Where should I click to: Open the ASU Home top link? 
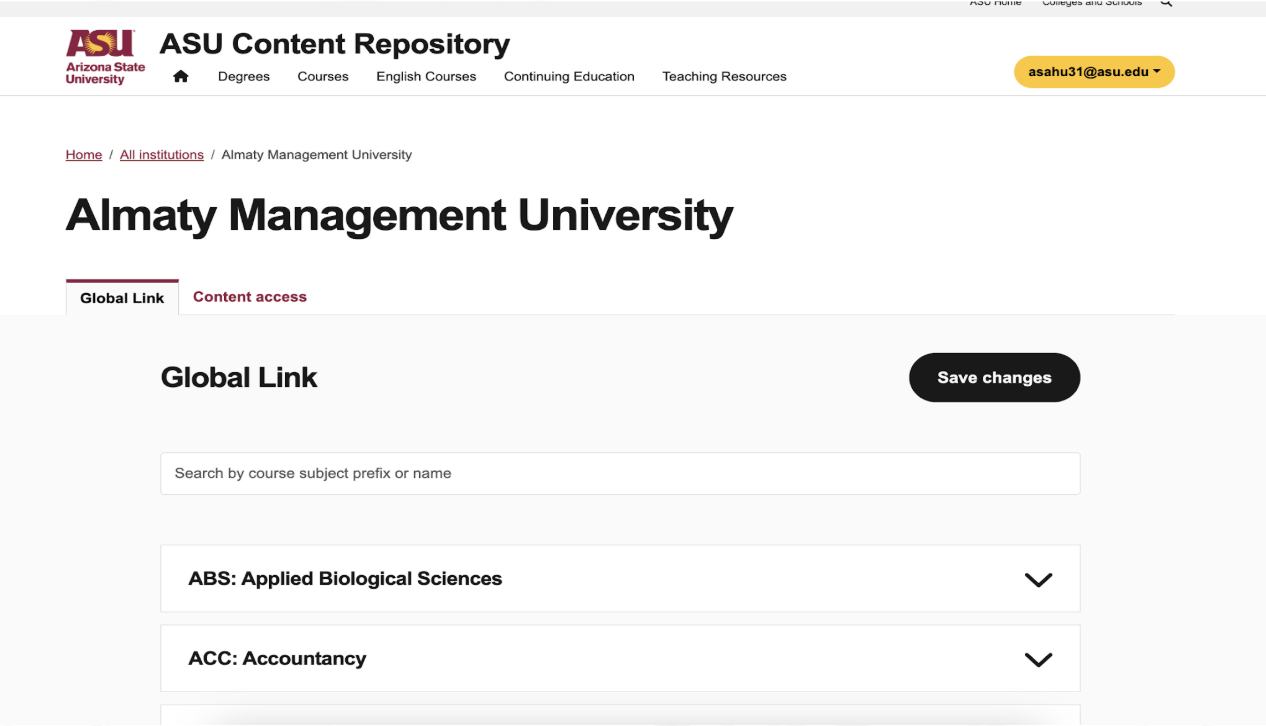click(x=995, y=3)
